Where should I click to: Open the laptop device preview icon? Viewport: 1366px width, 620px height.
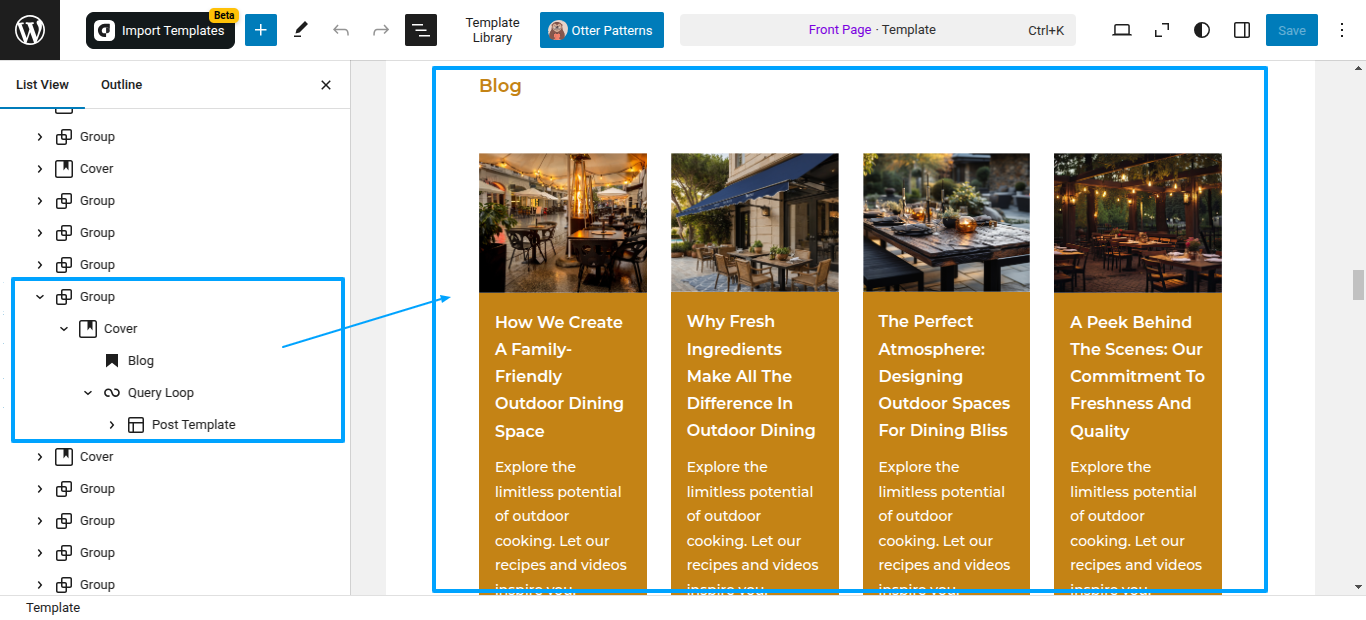coord(1122,30)
